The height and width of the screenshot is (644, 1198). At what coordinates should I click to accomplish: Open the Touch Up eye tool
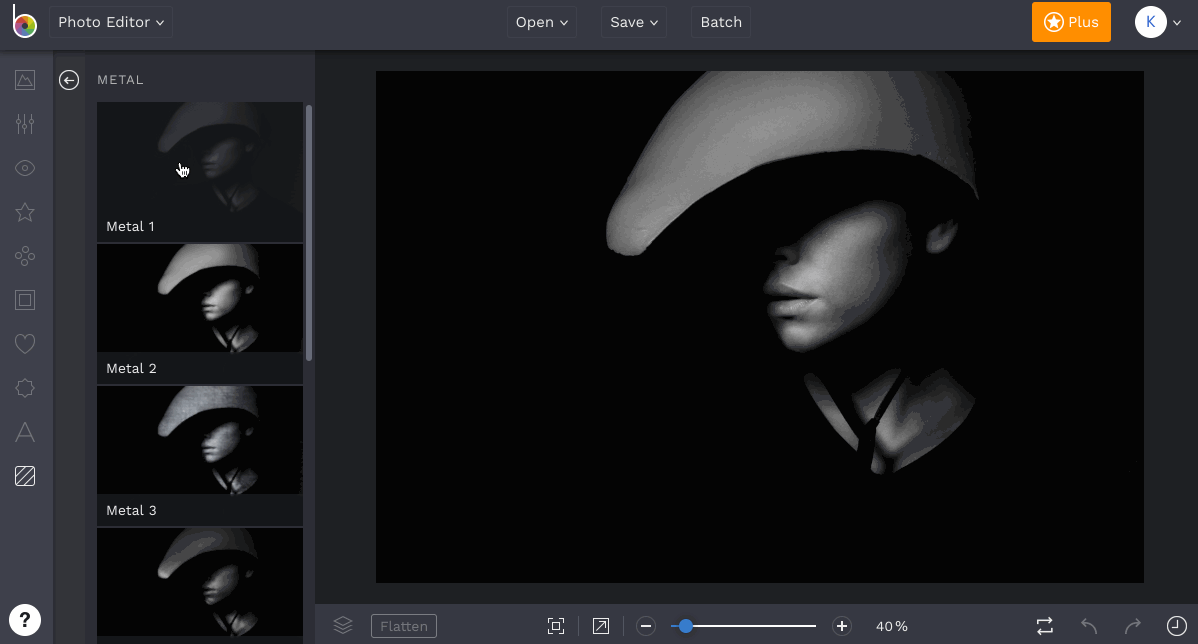25,168
